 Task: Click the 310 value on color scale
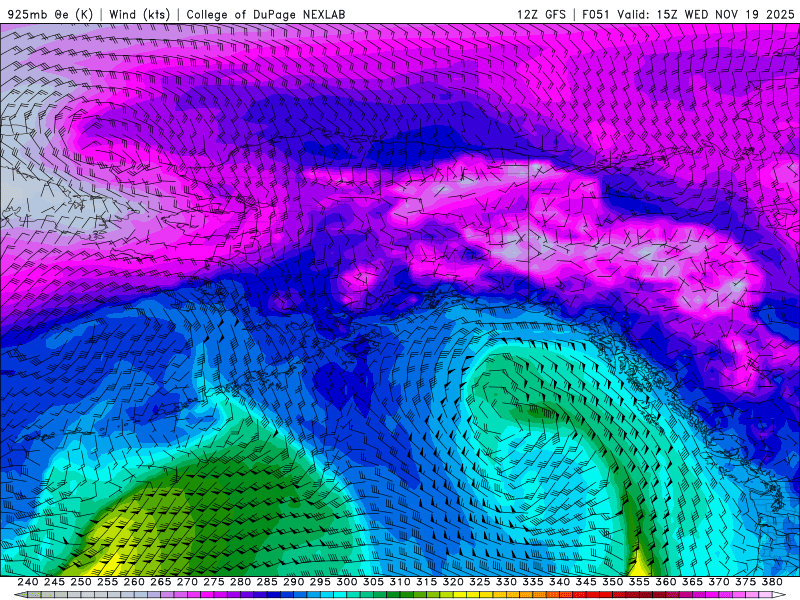[x=399, y=582]
